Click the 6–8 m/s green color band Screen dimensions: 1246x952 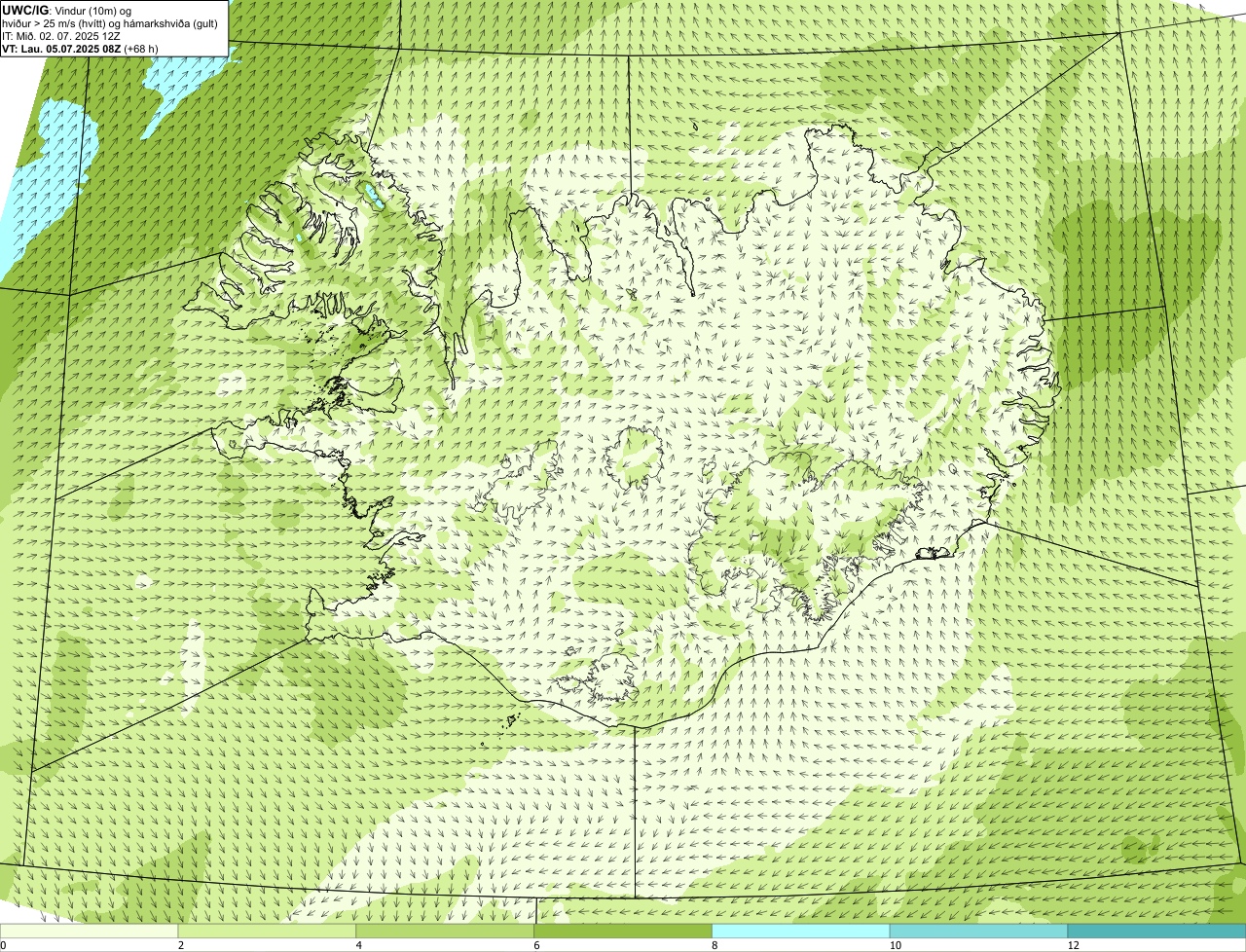tap(623, 931)
